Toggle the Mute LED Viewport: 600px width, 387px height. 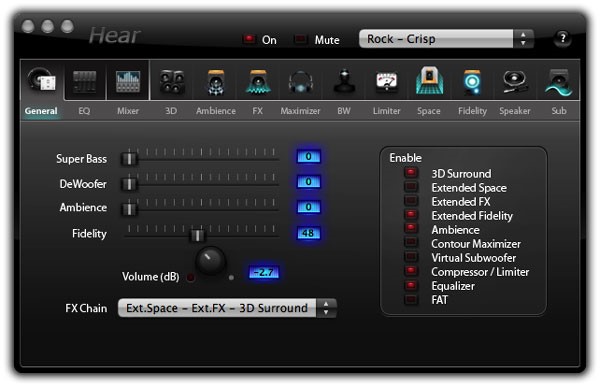click(301, 39)
